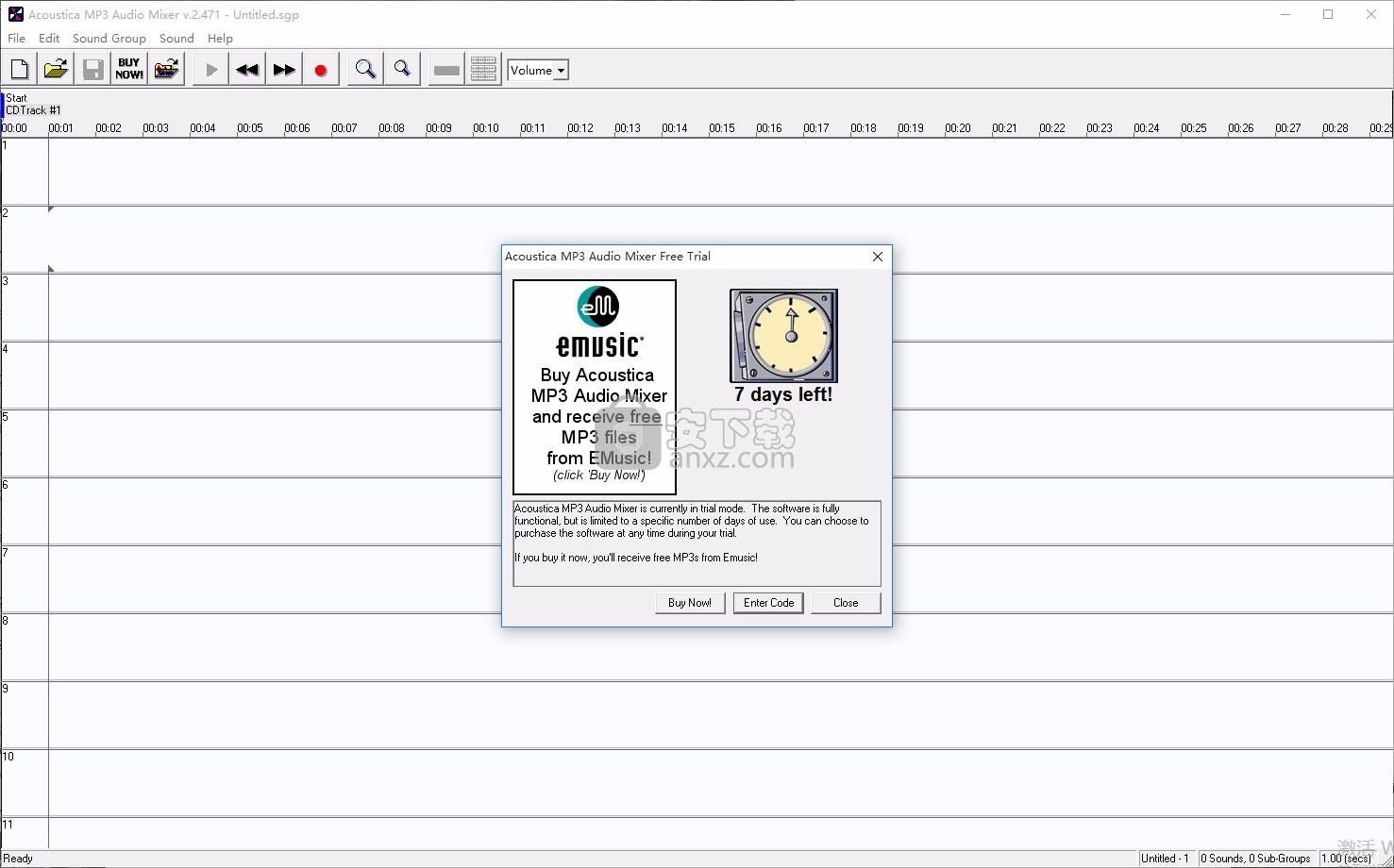This screenshot has width=1394, height=868.
Task: Open the Volume dropdown
Action: (538, 70)
